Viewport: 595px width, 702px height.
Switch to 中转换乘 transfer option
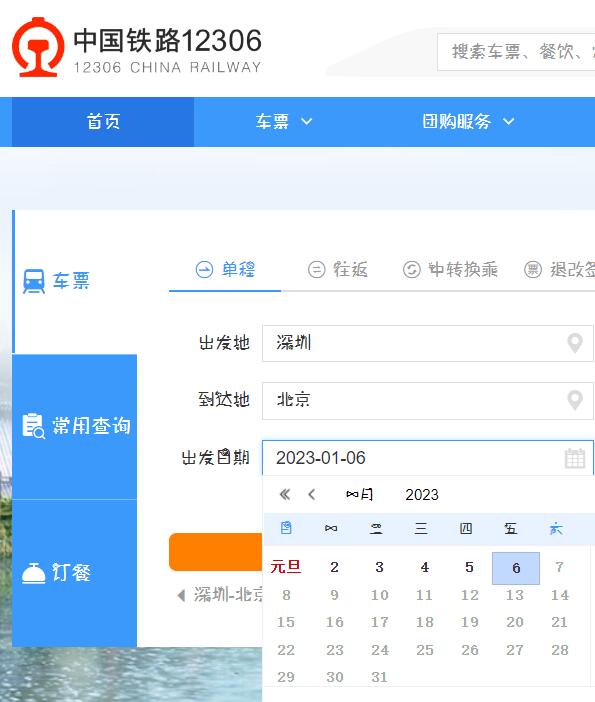click(x=450, y=270)
